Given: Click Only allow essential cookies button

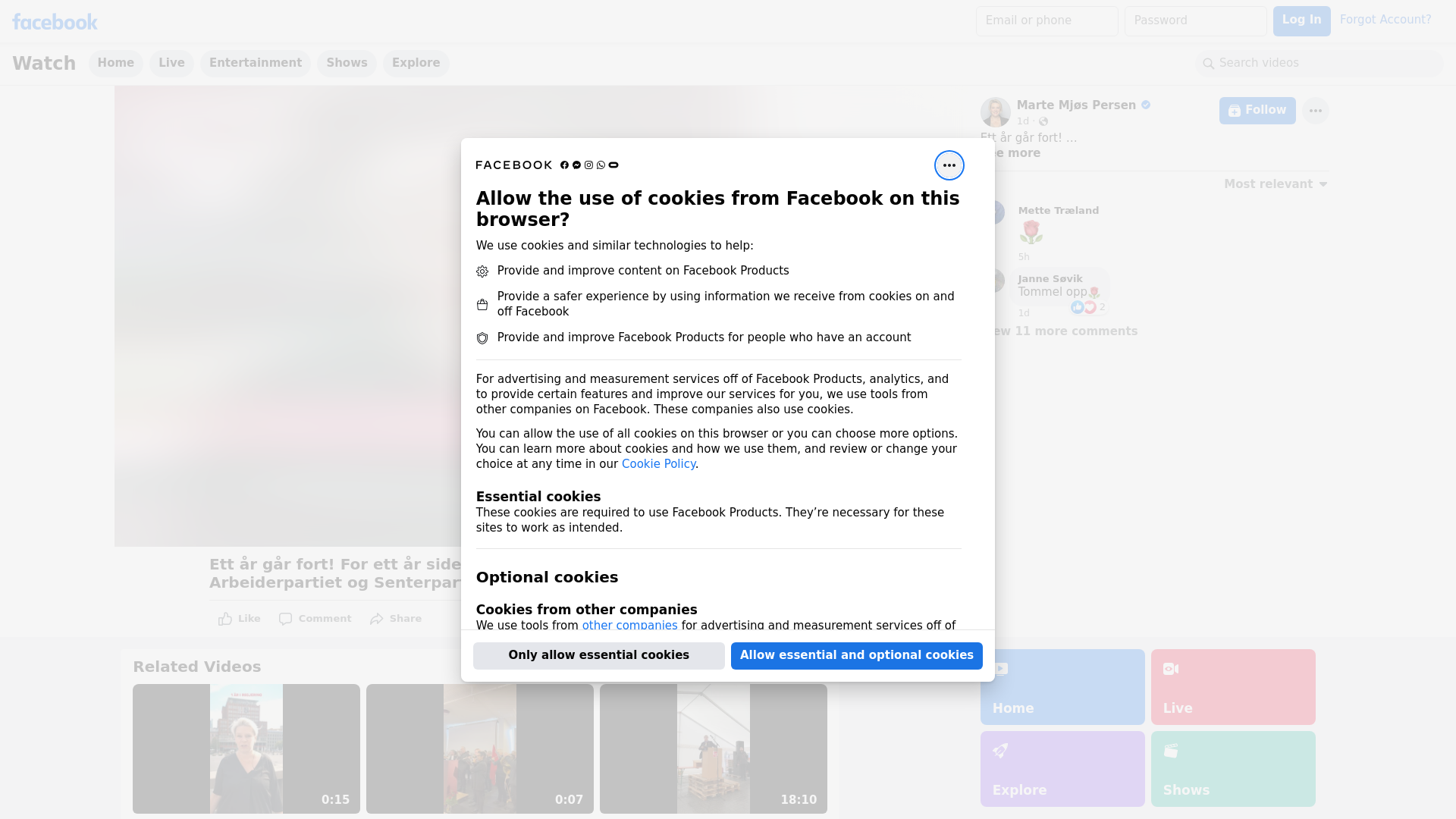Looking at the screenshot, I should [x=598, y=655].
